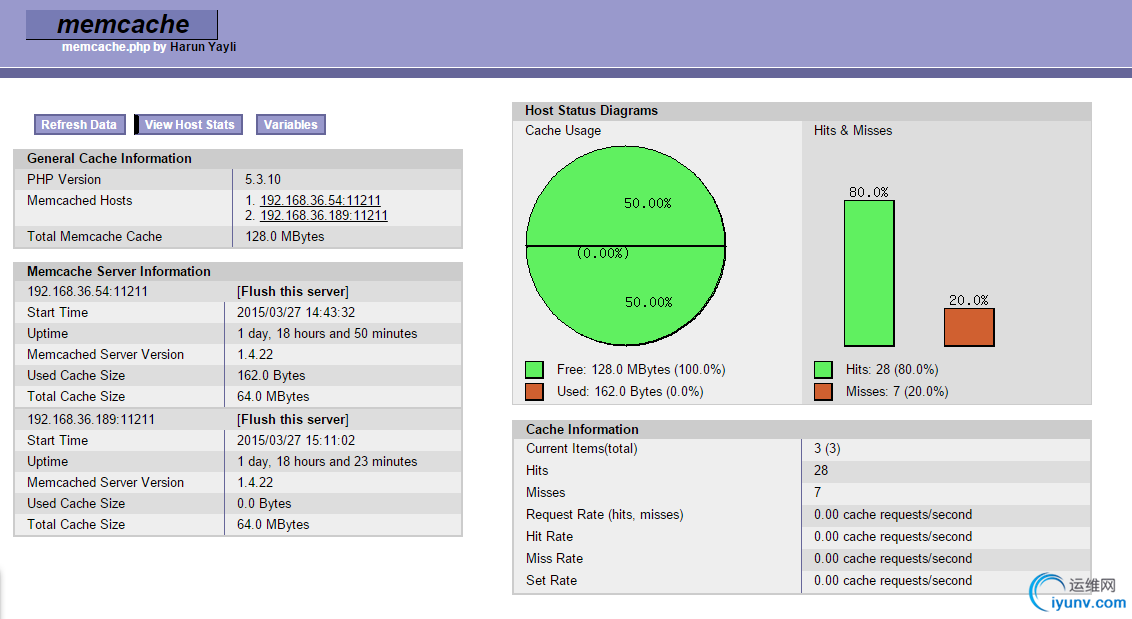Select uptime '1 day, 18 hours and 23 minutes'
This screenshot has height=619, width=1132.
tap(327, 461)
